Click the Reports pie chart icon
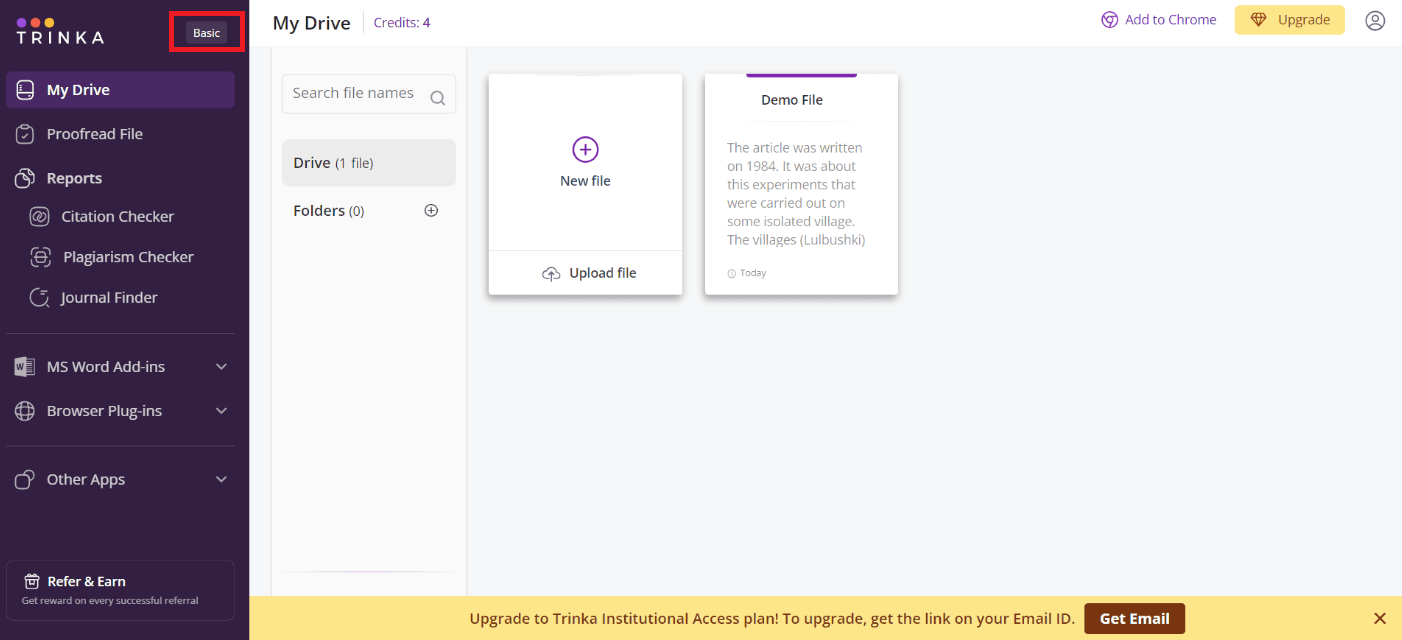The image size is (1402, 640). (26, 178)
